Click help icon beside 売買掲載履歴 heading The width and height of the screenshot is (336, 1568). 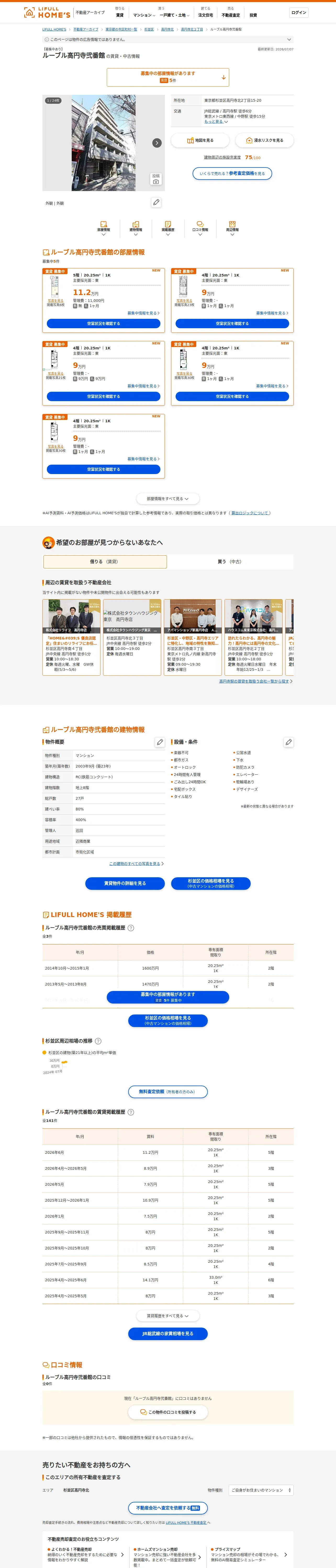point(131,928)
